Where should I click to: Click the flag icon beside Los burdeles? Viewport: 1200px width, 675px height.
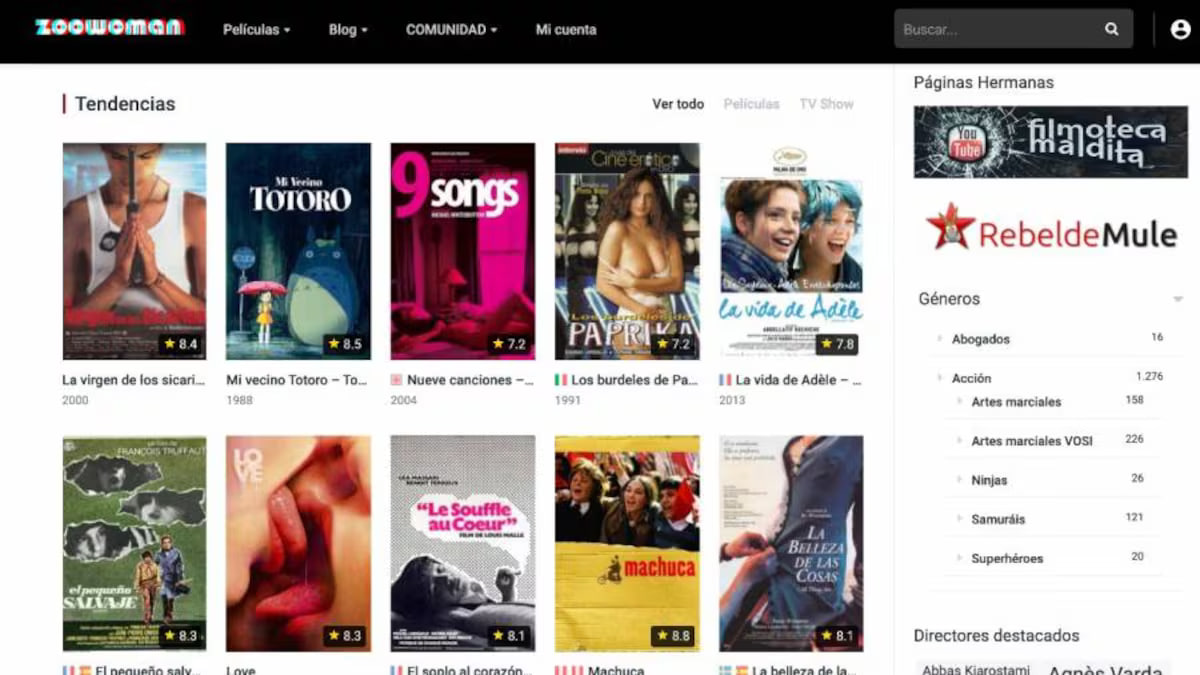click(x=561, y=380)
